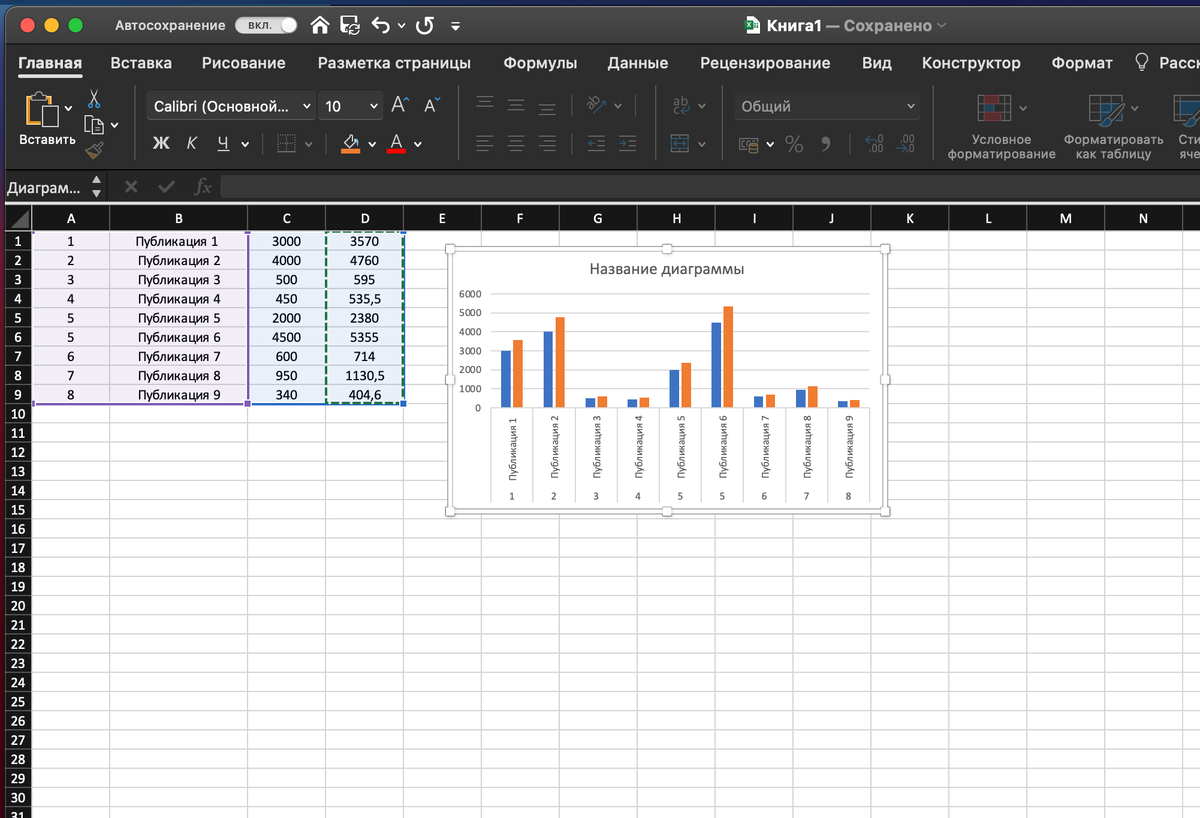Click the increase indent icon

[x=627, y=144]
